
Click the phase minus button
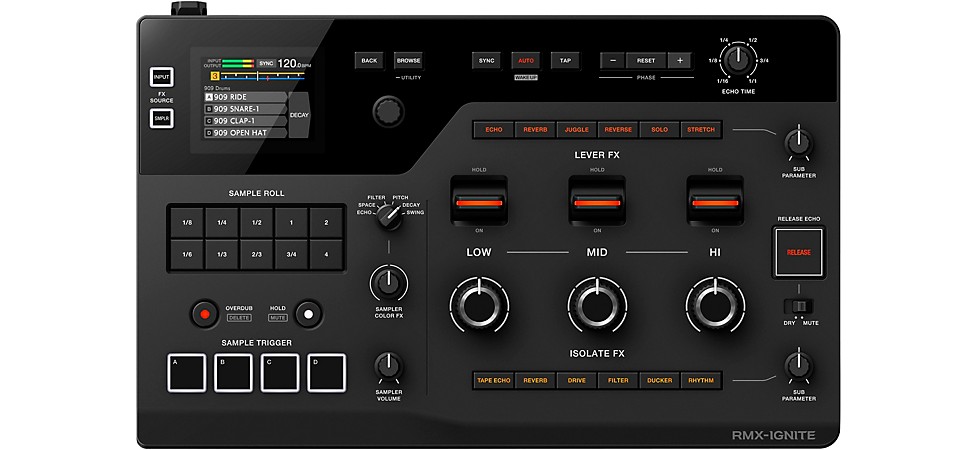click(612, 60)
